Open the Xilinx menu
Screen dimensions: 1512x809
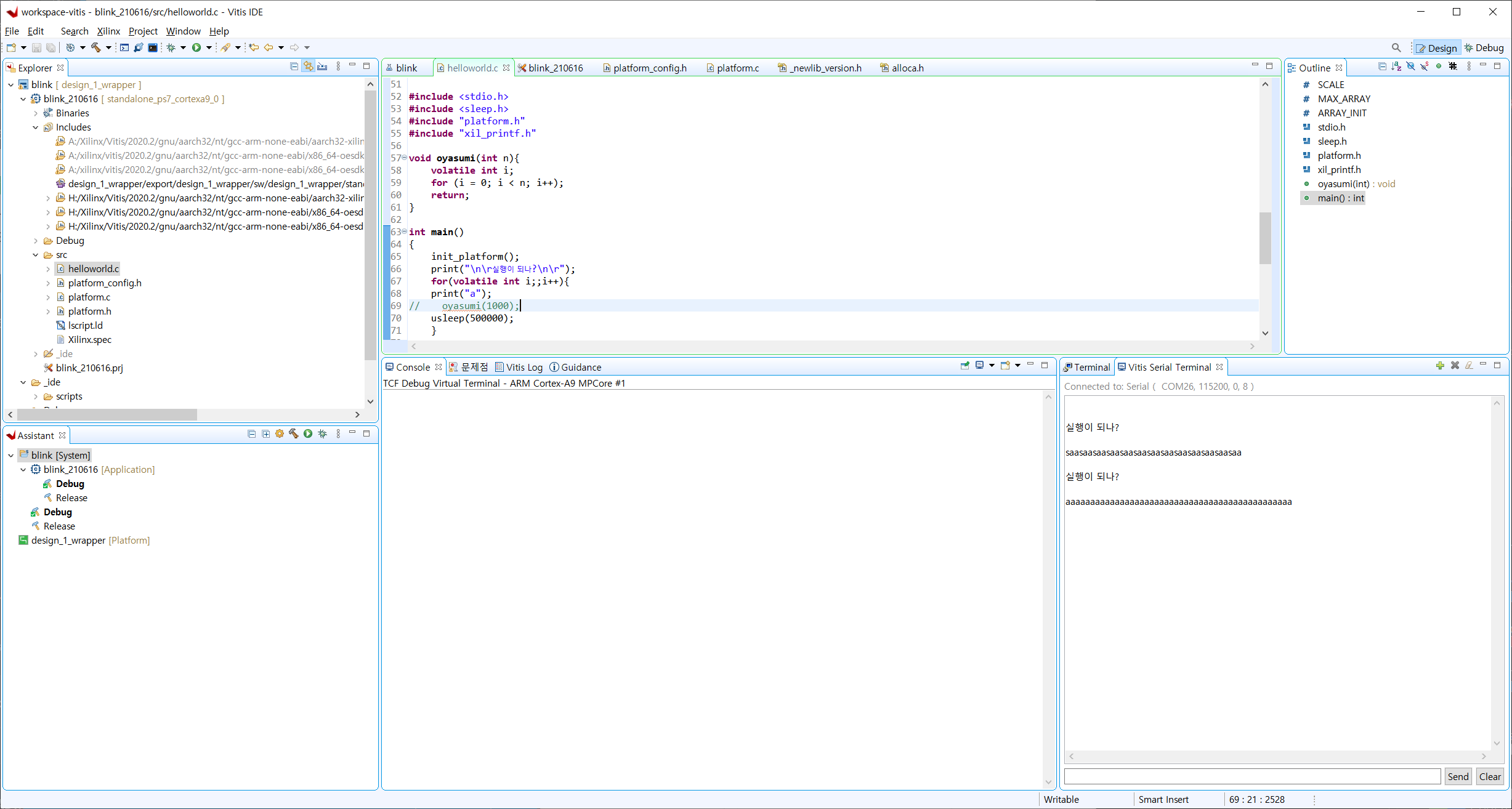[108, 31]
